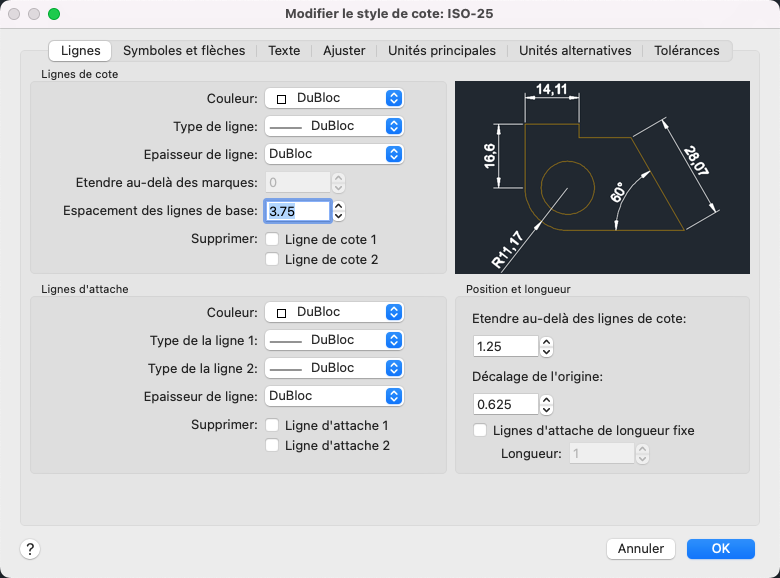Image resolution: width=780 pixels, height=578 pixels.
Task: Toggle Lignes d'attache de longueur fixe
Action: (x=480, y=430)
